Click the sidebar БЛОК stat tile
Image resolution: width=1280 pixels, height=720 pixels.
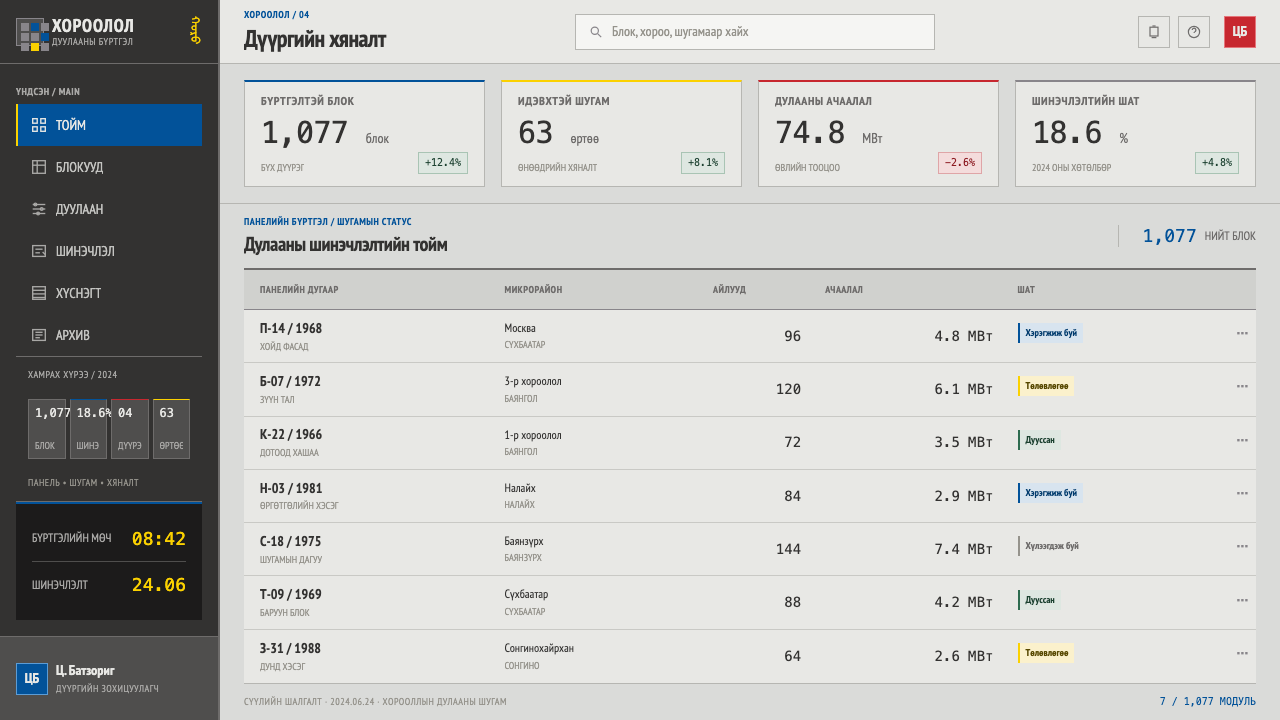pos(47,429)
